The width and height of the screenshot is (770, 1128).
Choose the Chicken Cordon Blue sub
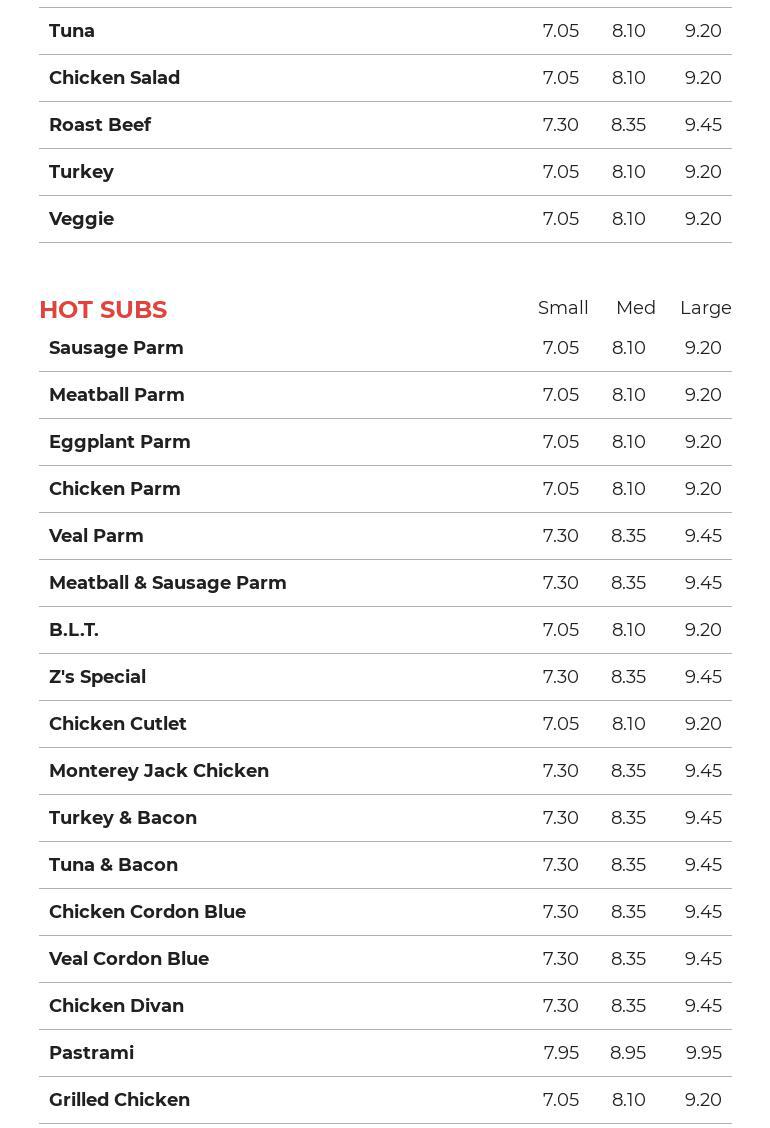coord(147,912)
